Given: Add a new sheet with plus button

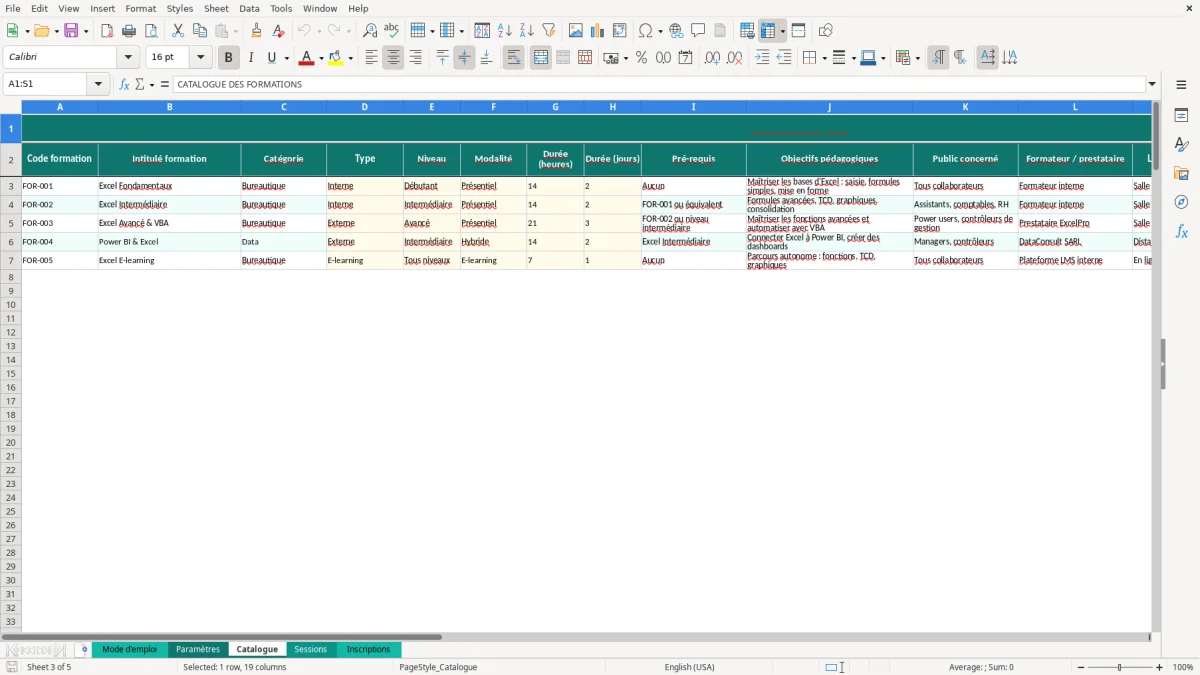Looking at the screenshot, I should coord(84,649).
